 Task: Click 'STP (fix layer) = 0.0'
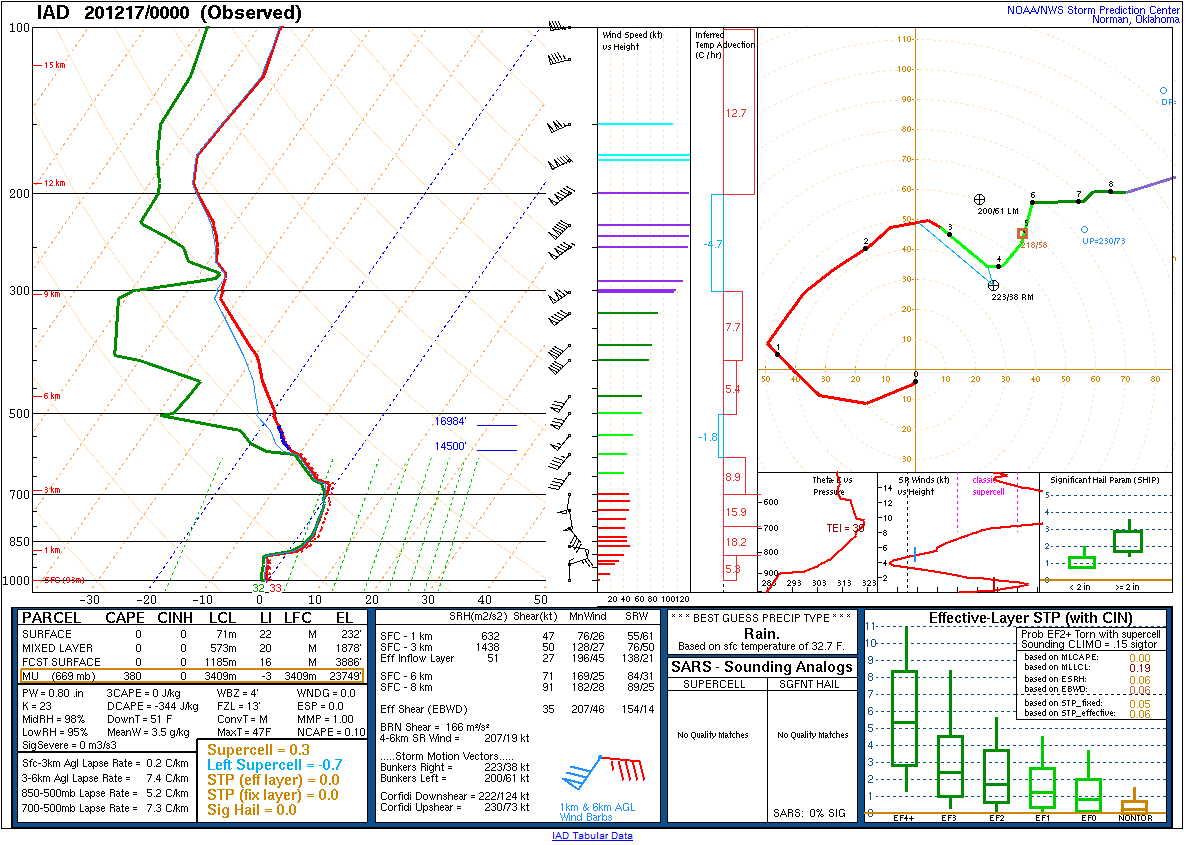[273, 795]
